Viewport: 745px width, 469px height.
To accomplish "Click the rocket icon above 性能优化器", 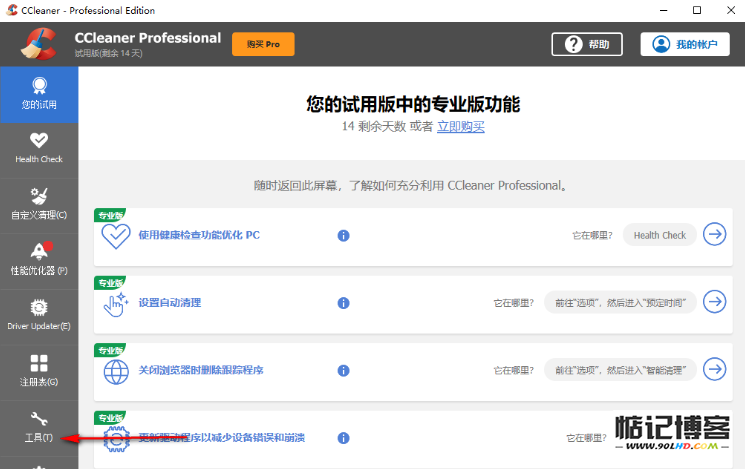I will 40,251.
